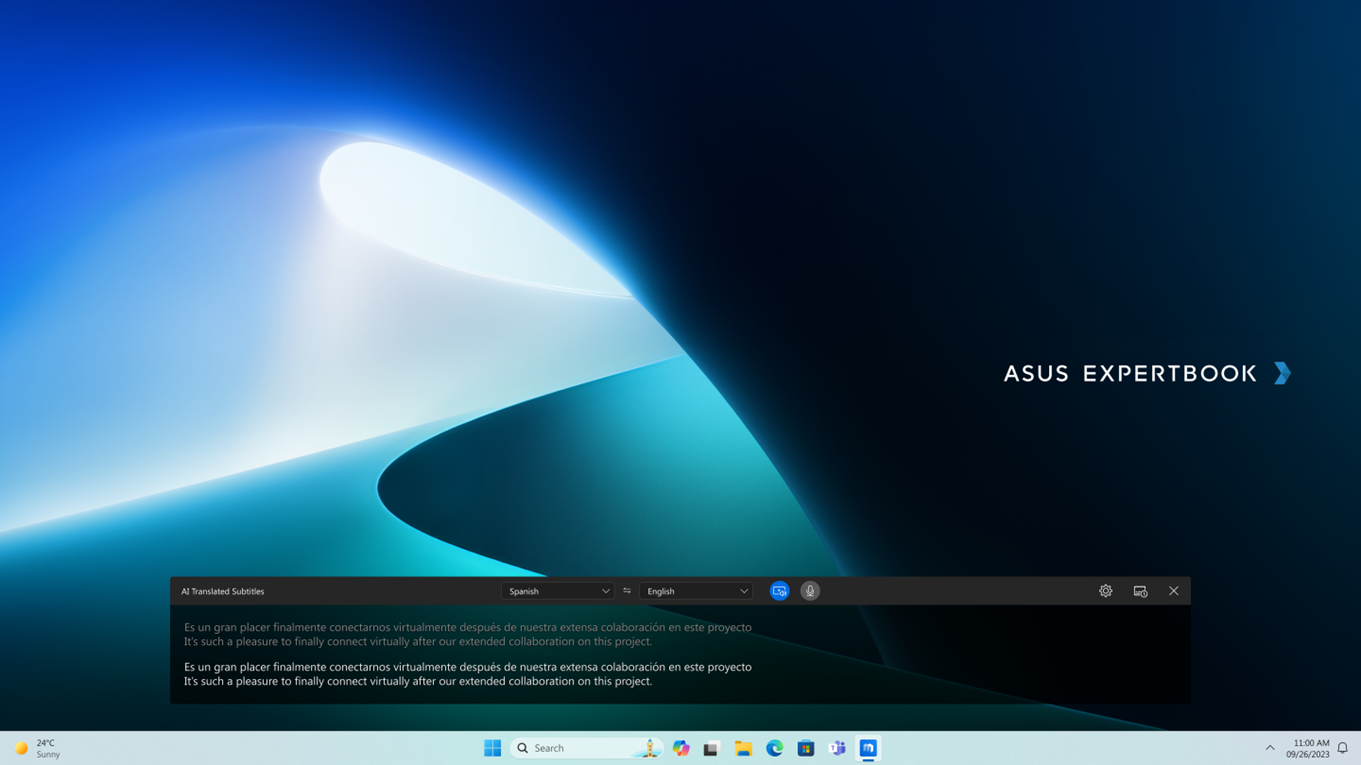Viewport: 1361px width, 765px height.
Task: Show hidden icons in system tray
Action: click(1270, 748)
